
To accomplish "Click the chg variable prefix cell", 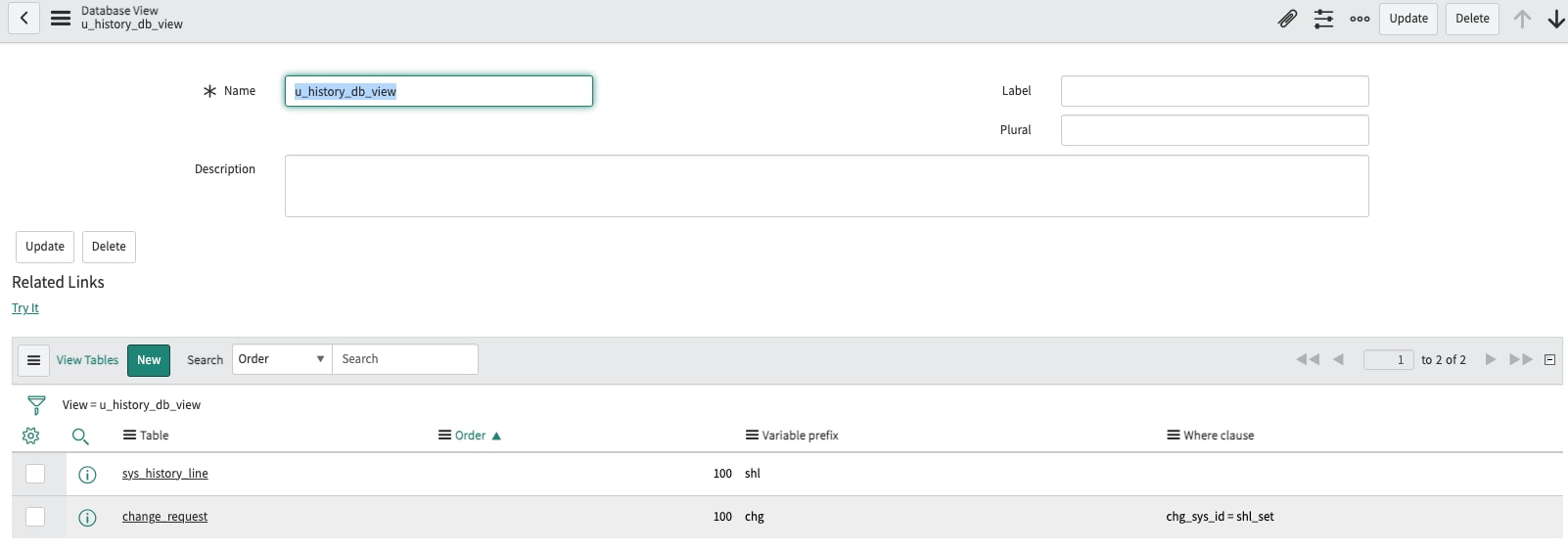I will click(x=755, y=517).
